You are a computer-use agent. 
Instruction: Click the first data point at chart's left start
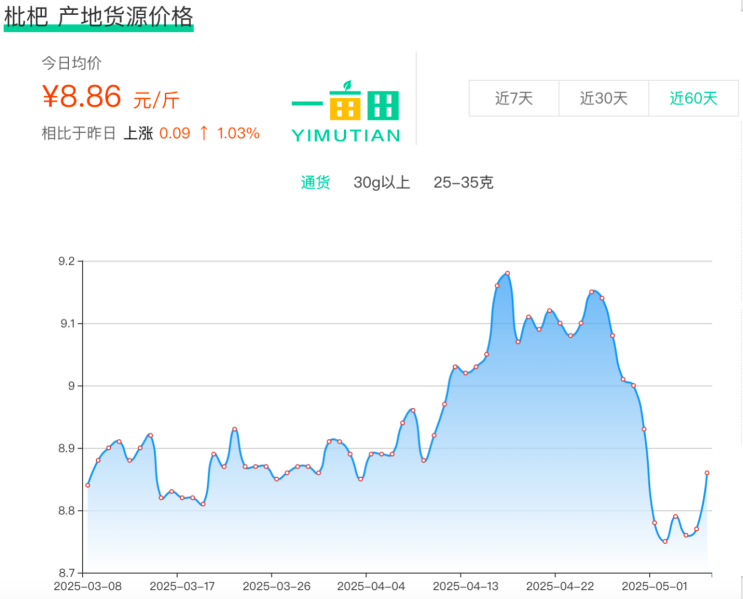88,485
